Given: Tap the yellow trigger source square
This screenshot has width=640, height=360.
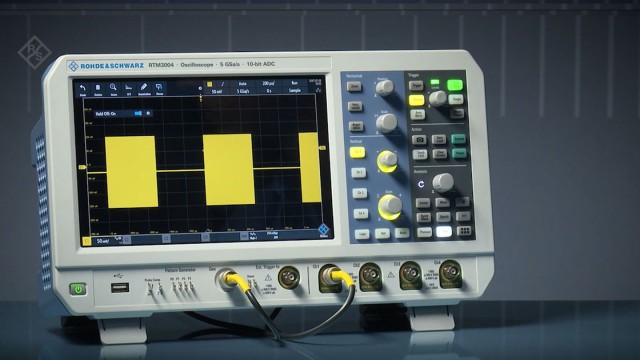Looking at the screenshot, I should 210,84.
